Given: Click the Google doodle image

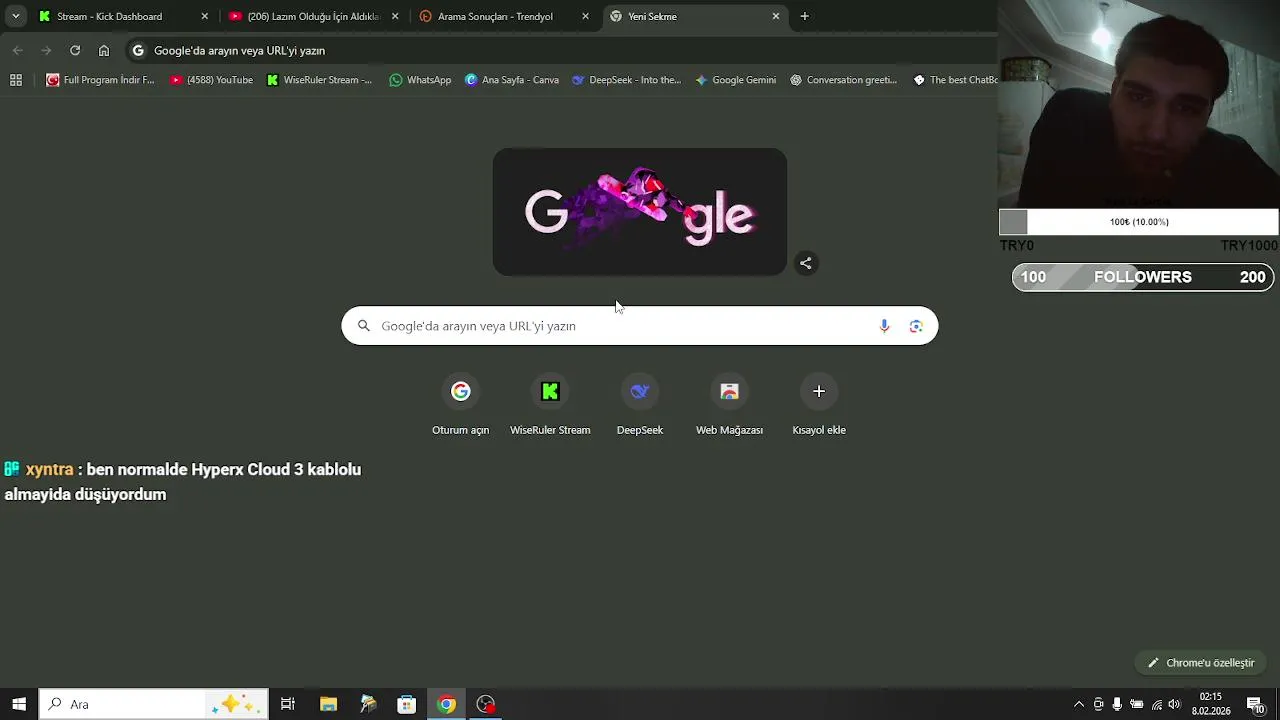Looking at the screenshot, I should 640,212.
